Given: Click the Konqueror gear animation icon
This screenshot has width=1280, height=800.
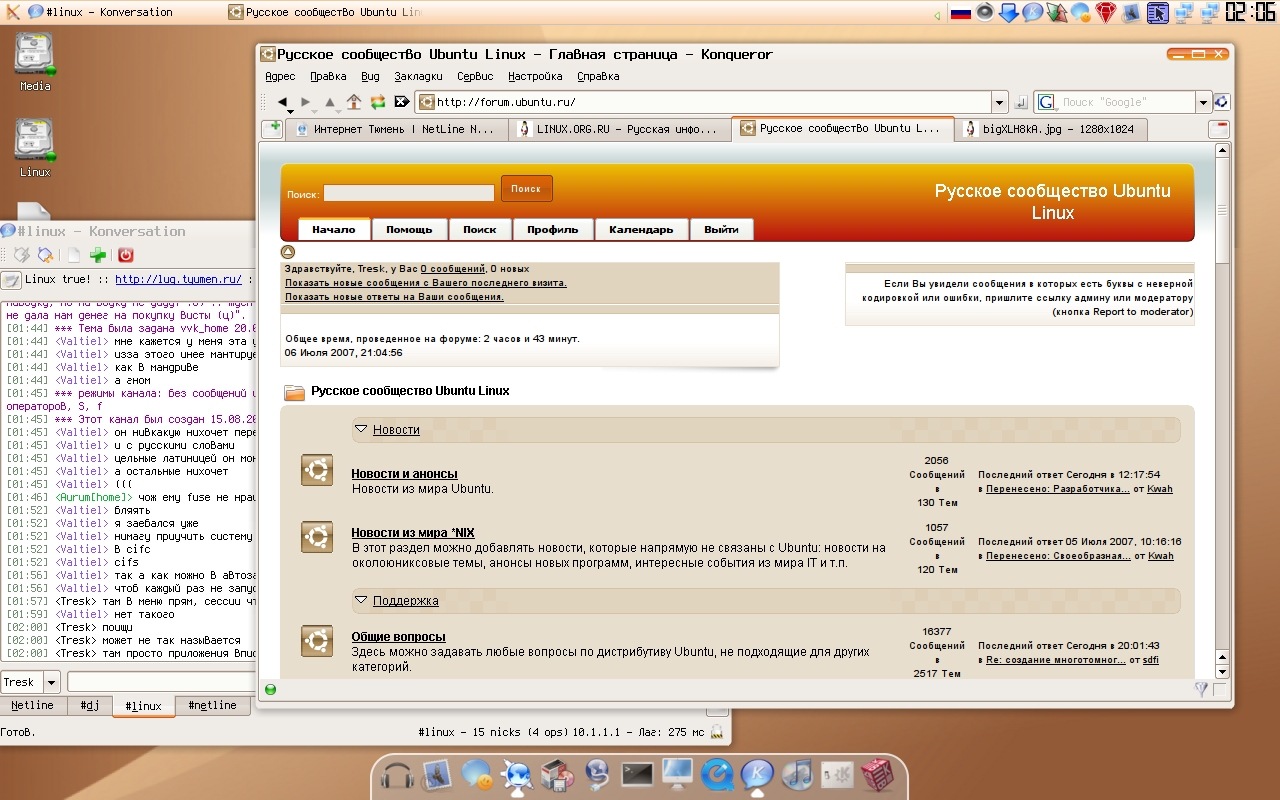Looking at the screenshot, I should click(1221, 102).
